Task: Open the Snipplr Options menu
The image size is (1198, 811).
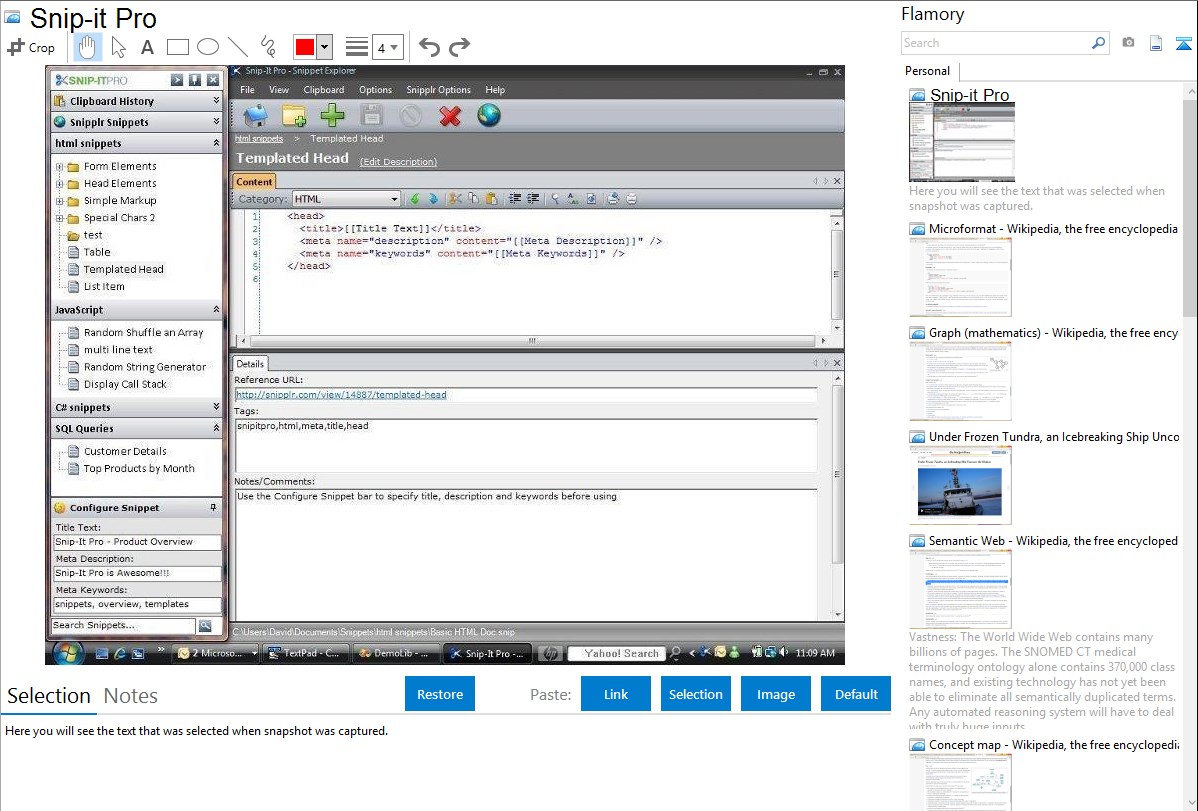Action: point(439,89)
